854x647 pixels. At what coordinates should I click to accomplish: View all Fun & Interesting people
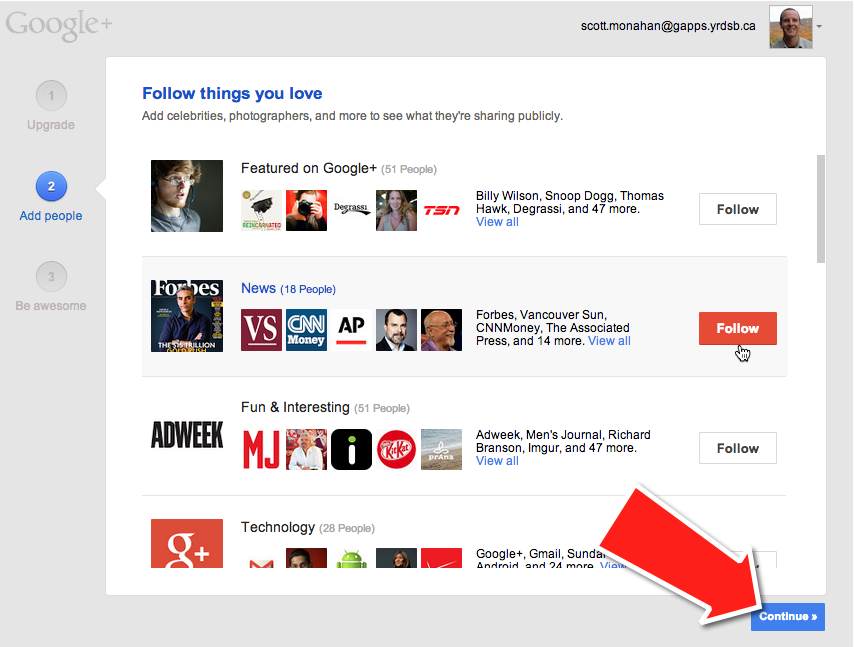coord(497,461)
